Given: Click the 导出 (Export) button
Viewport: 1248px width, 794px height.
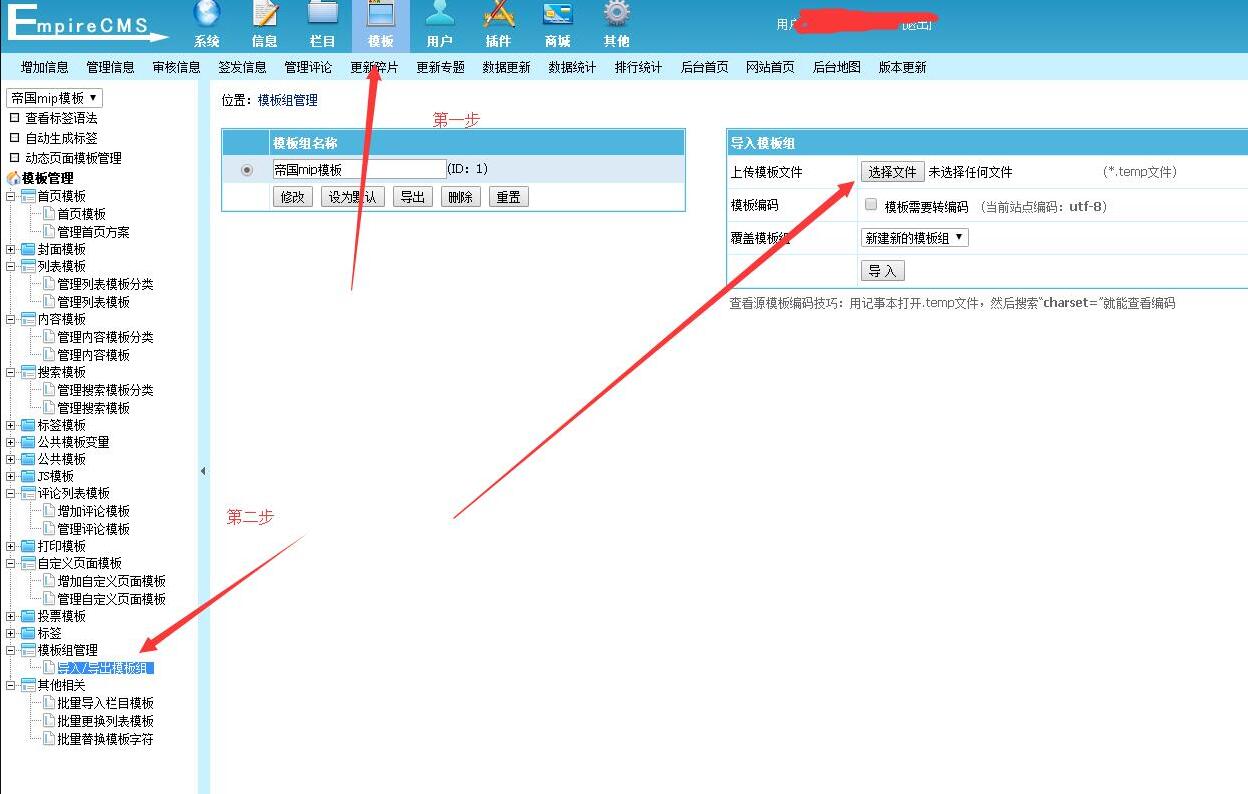Looking at the screenshot, I should click(x=413, y=197).
